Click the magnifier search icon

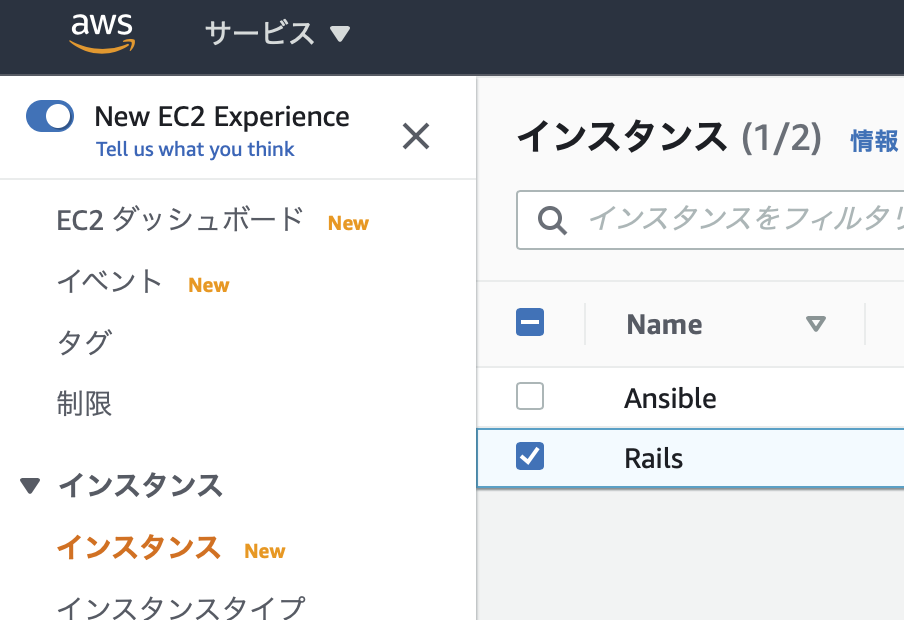(x=552, y=220)
